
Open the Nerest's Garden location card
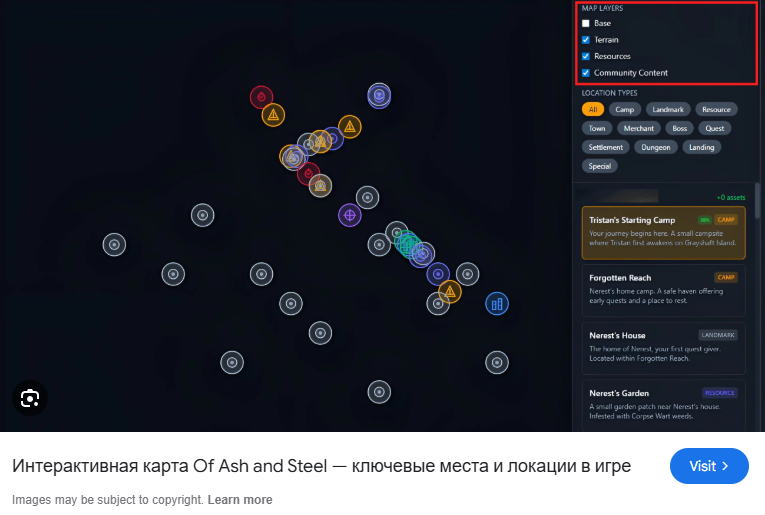pos(664,405)
